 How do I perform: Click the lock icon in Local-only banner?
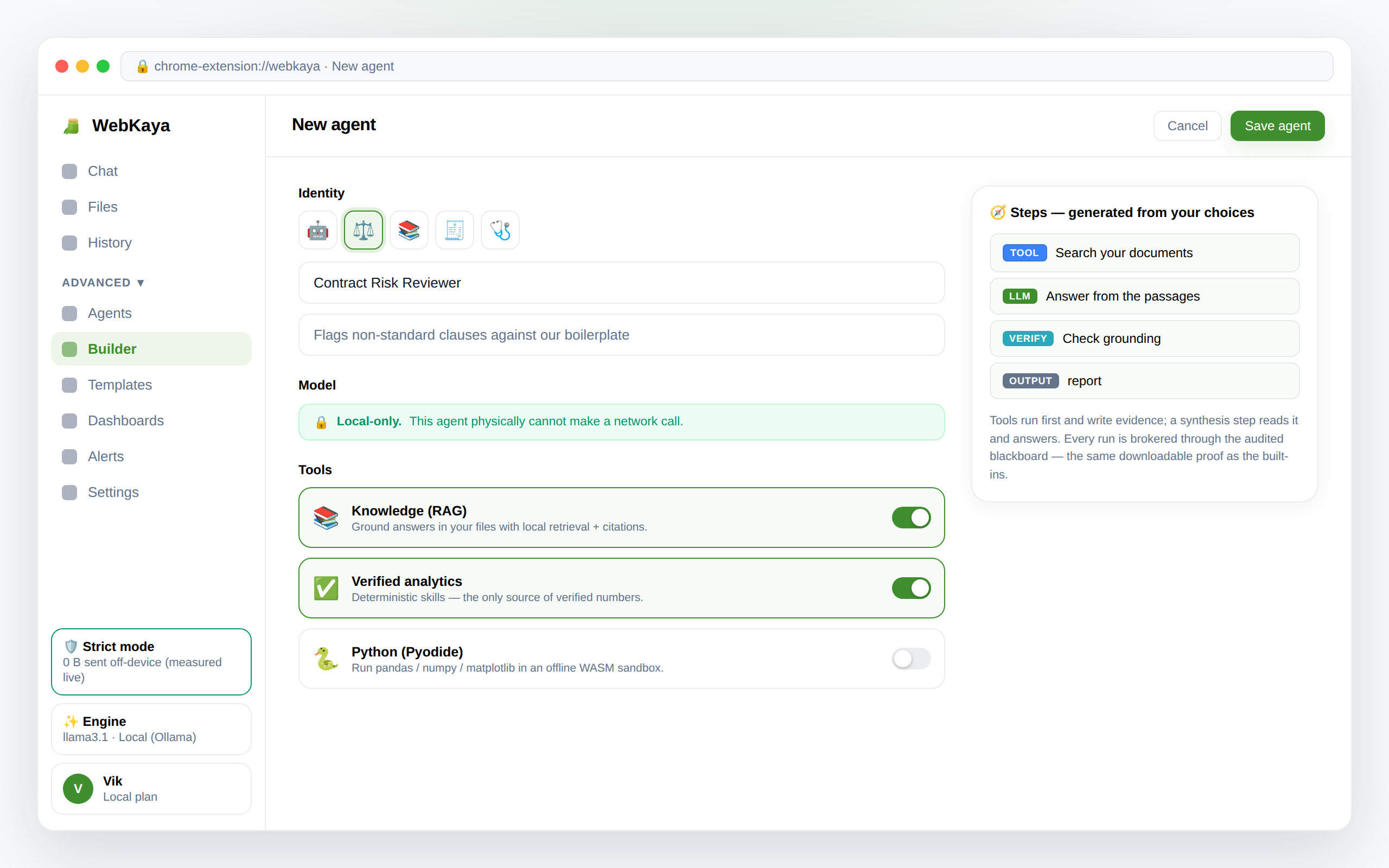(321, 422)
